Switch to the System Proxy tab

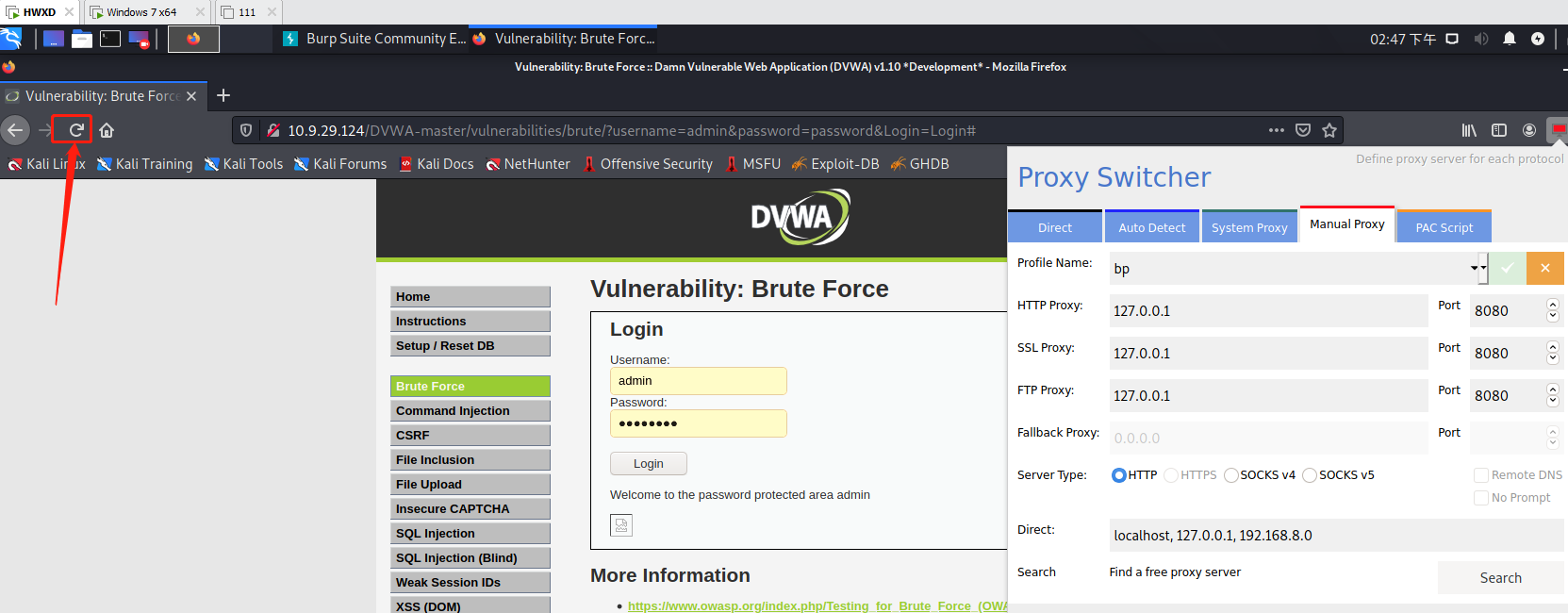click(x=1249, y=227)
